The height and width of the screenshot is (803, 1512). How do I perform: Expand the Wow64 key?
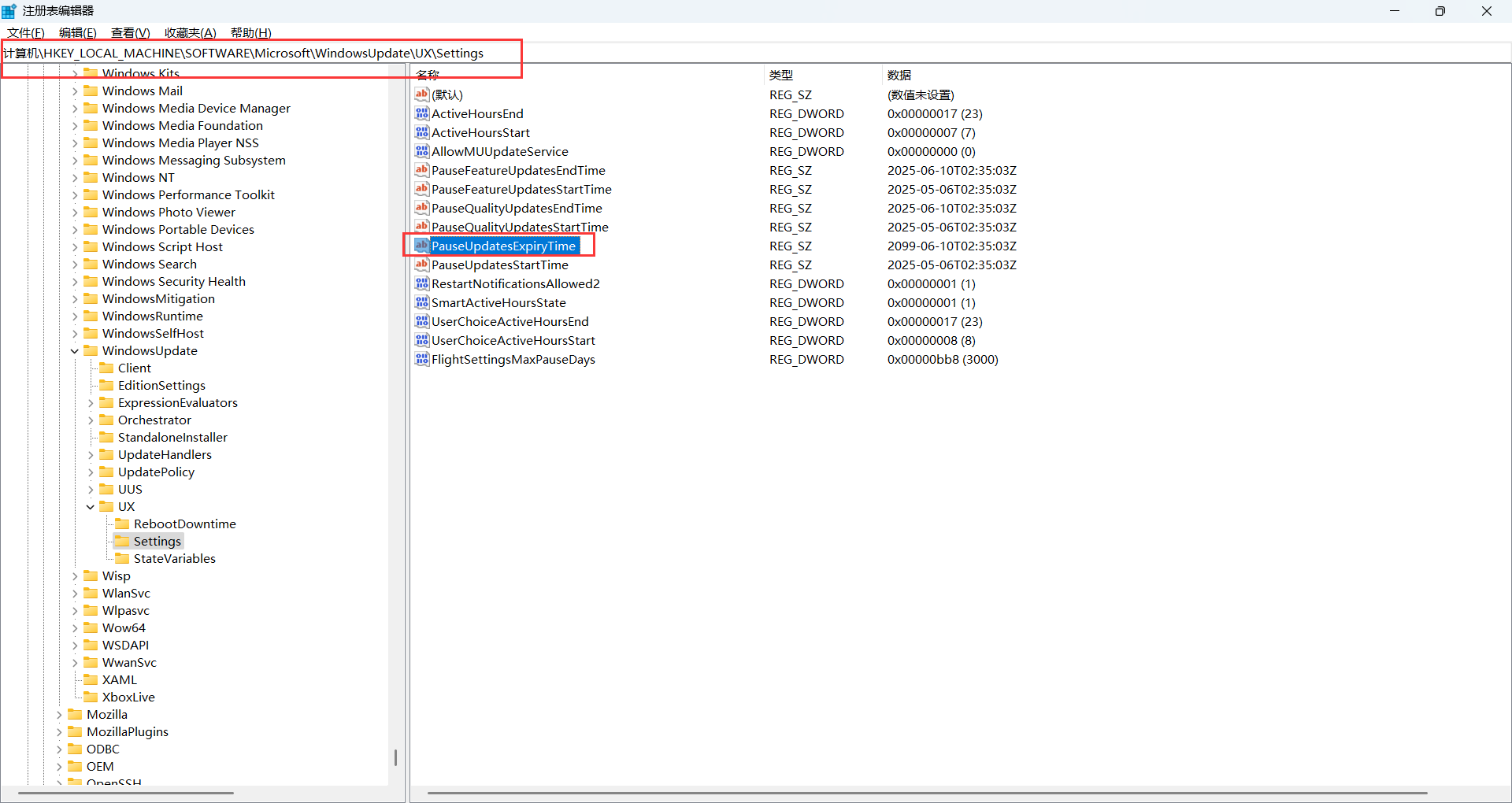pos(75,628)
